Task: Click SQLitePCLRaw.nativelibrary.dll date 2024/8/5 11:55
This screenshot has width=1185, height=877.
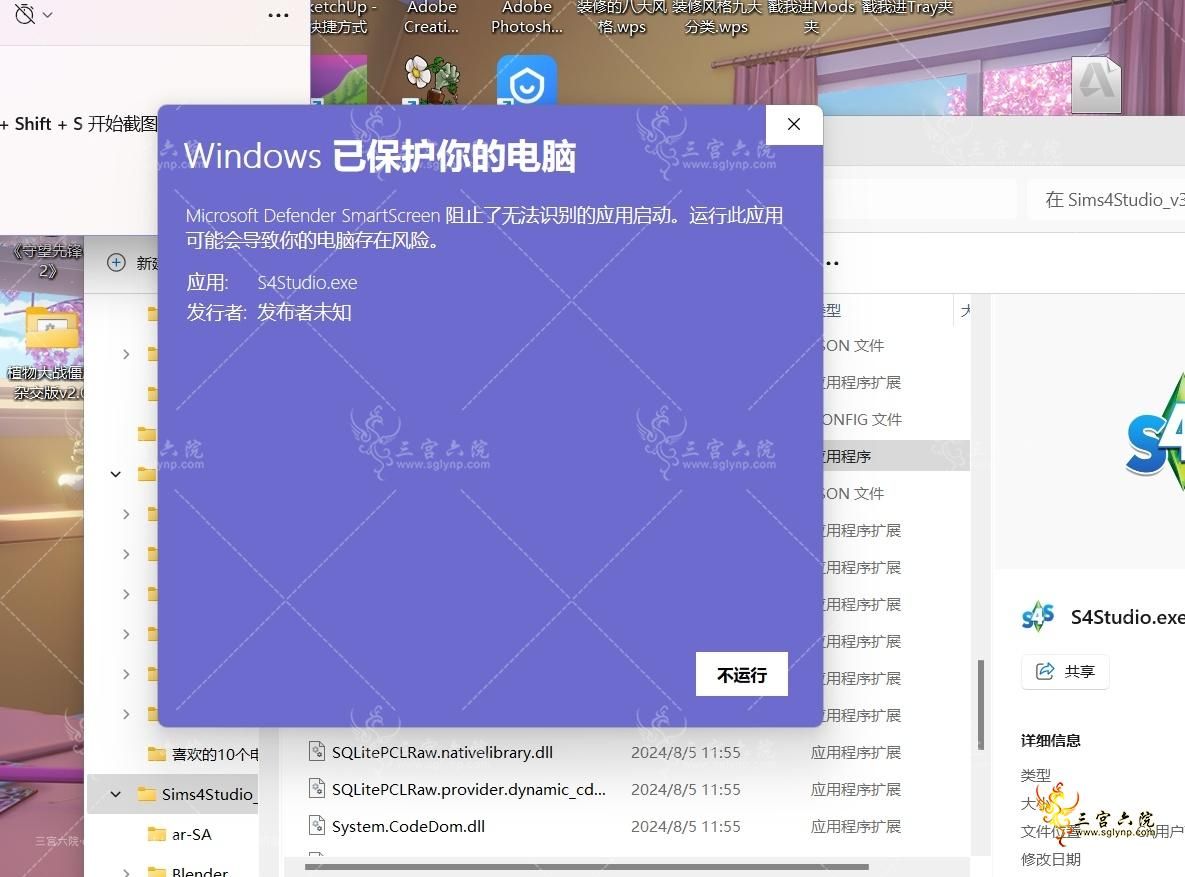Action: click(x=685, y=752)
